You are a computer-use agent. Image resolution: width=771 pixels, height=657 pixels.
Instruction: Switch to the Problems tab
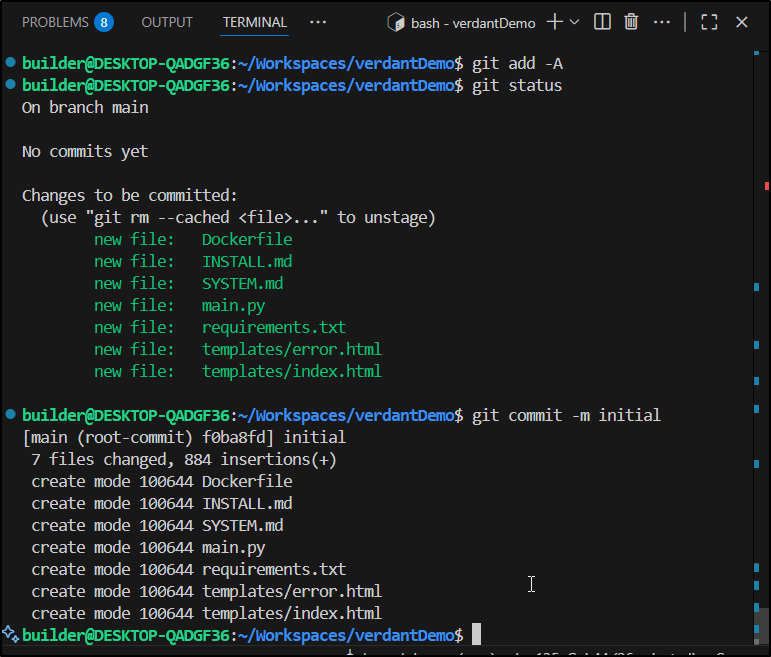click(54, 22)
